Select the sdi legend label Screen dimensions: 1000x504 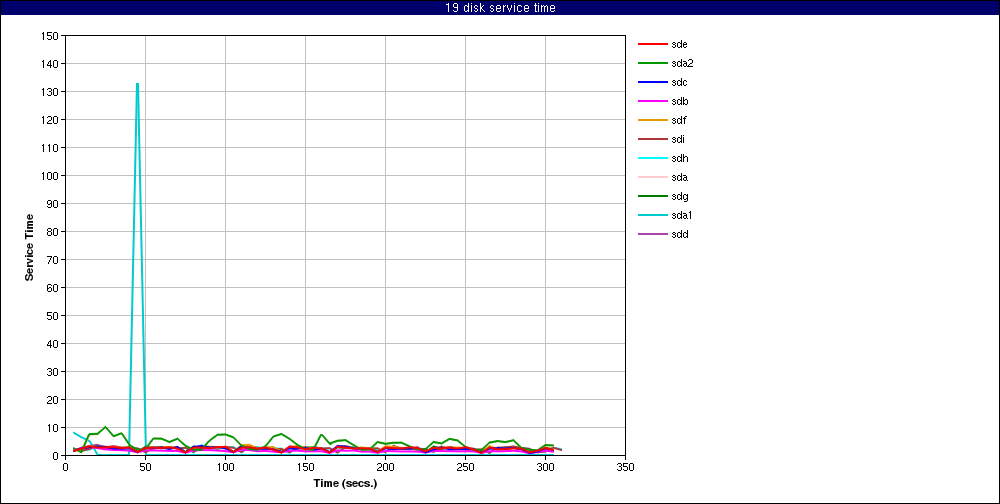[678, 139]
